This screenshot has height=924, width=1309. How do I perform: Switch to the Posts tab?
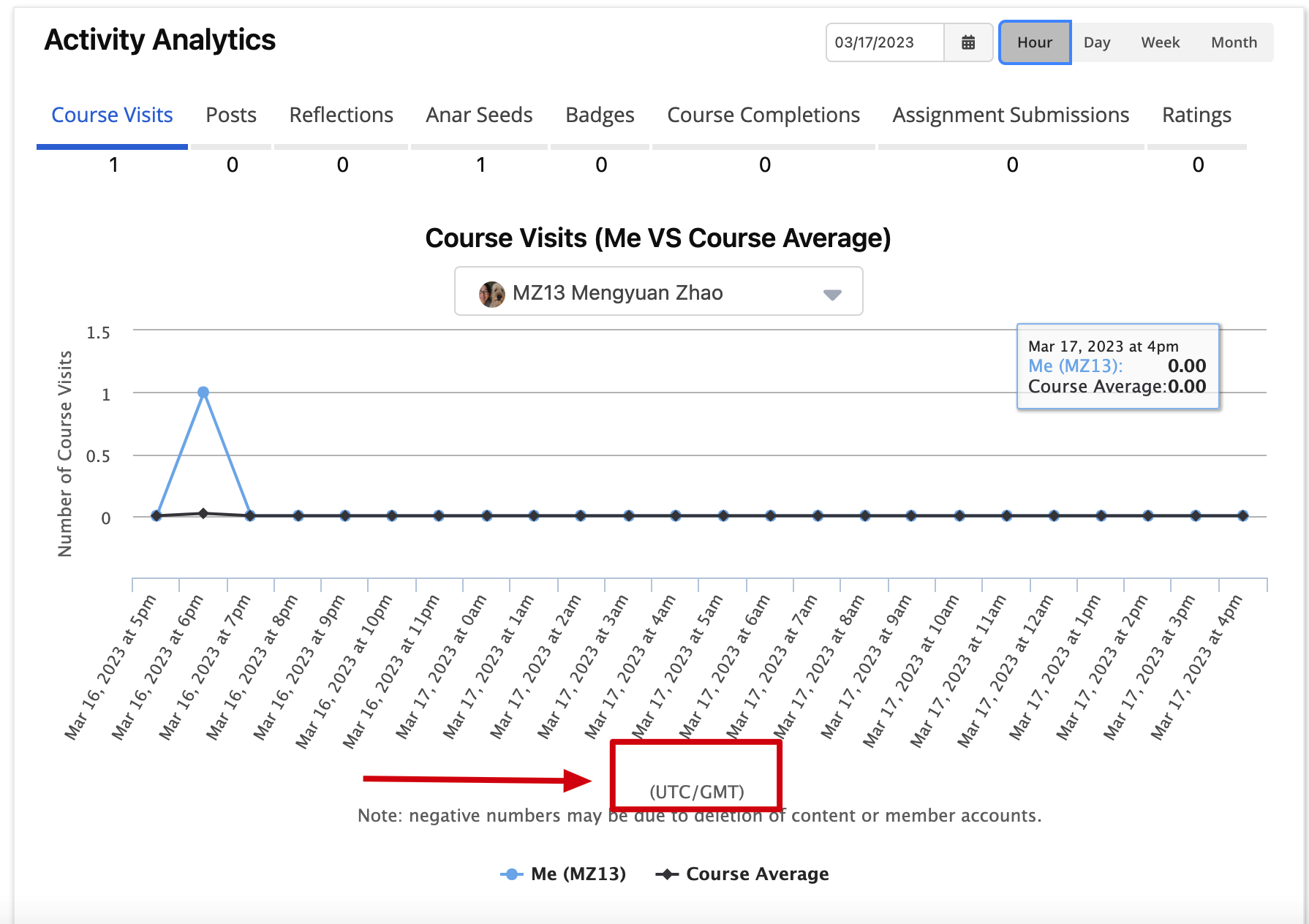point(231,115)
